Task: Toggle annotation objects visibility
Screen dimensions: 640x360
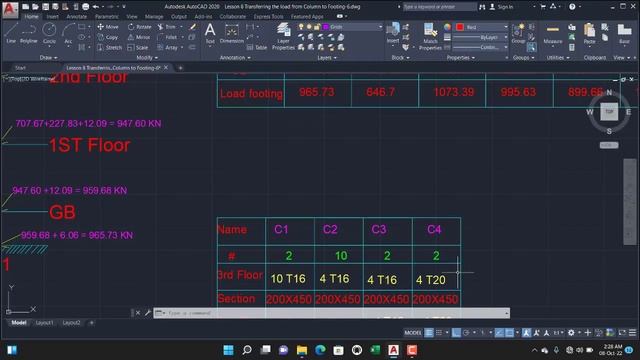Action: click(527, 333)
